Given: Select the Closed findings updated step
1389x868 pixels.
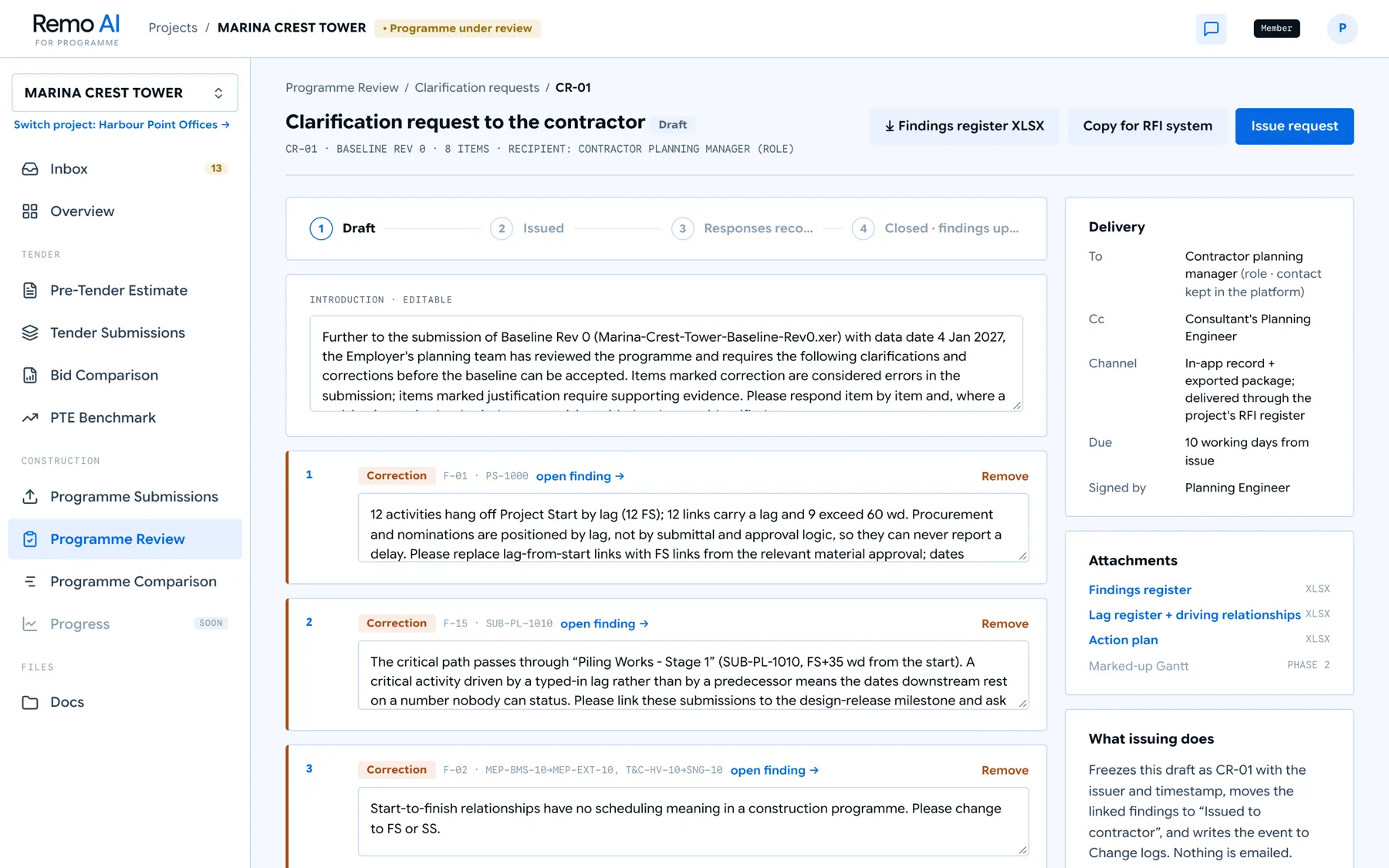Looking at the screenshot, I should (935, 228).
